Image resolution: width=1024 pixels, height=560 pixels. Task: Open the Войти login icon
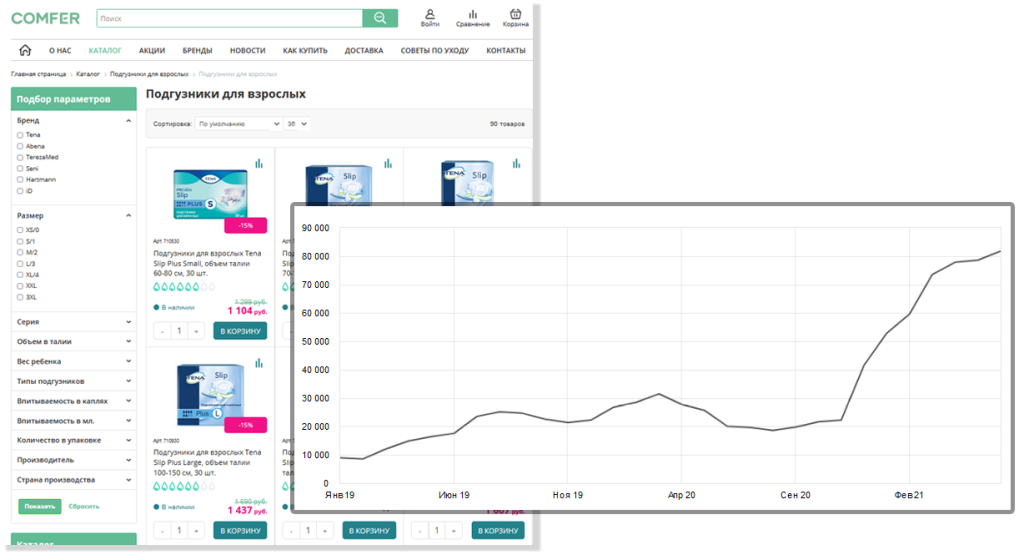(x=430, y=18)
